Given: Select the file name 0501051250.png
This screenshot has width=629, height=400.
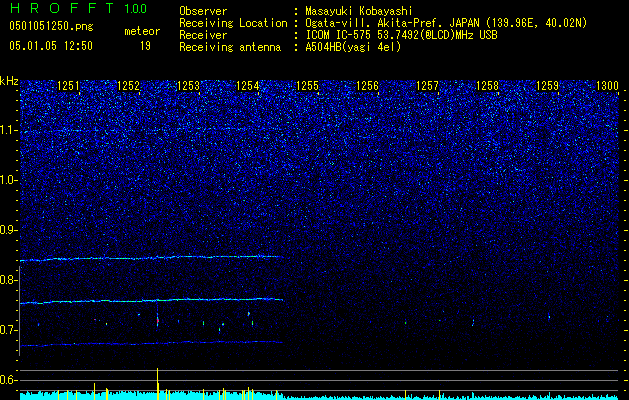Looking at the screenshot, I should (51, 27).
